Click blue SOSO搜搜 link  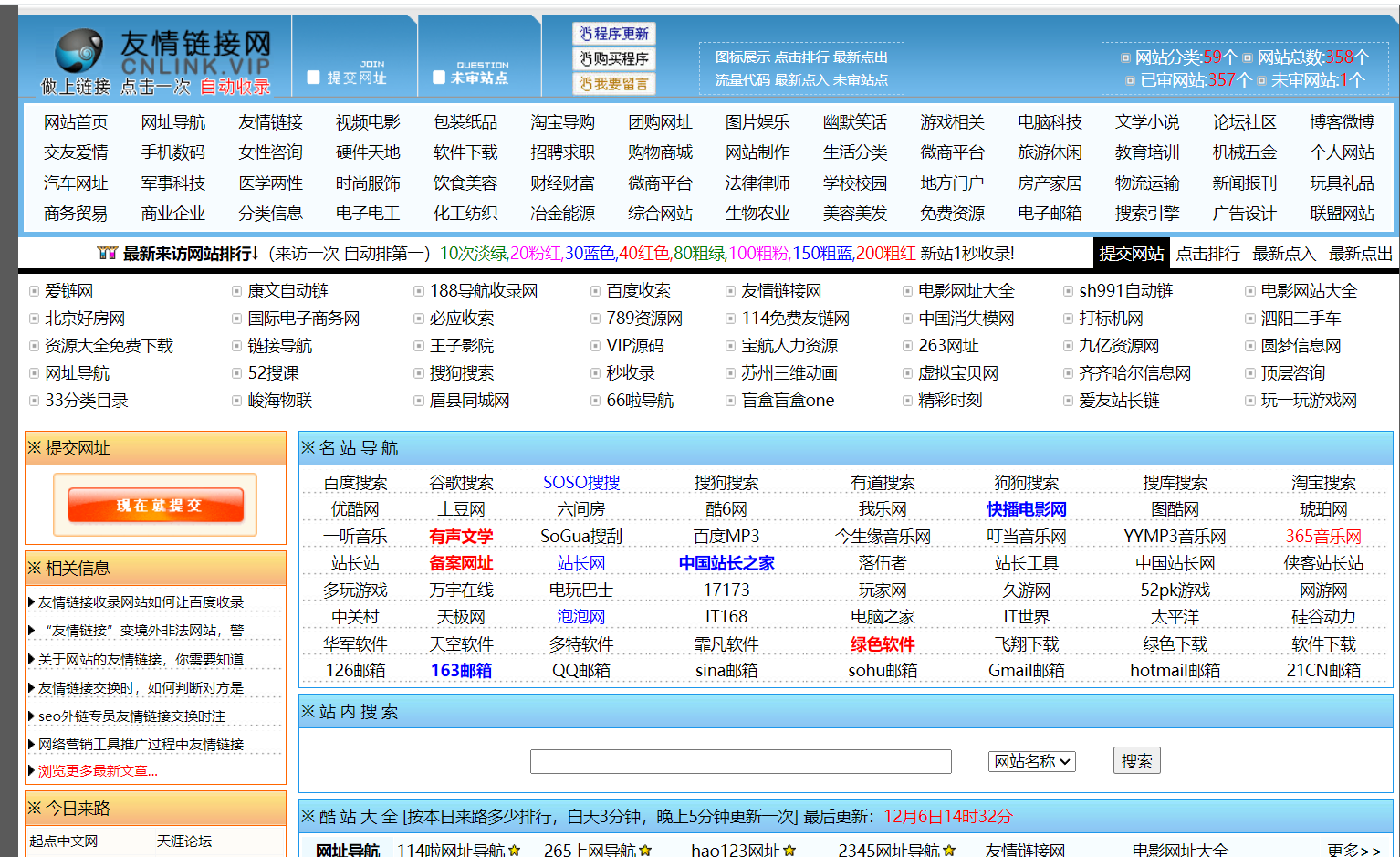tap(581, 483)
